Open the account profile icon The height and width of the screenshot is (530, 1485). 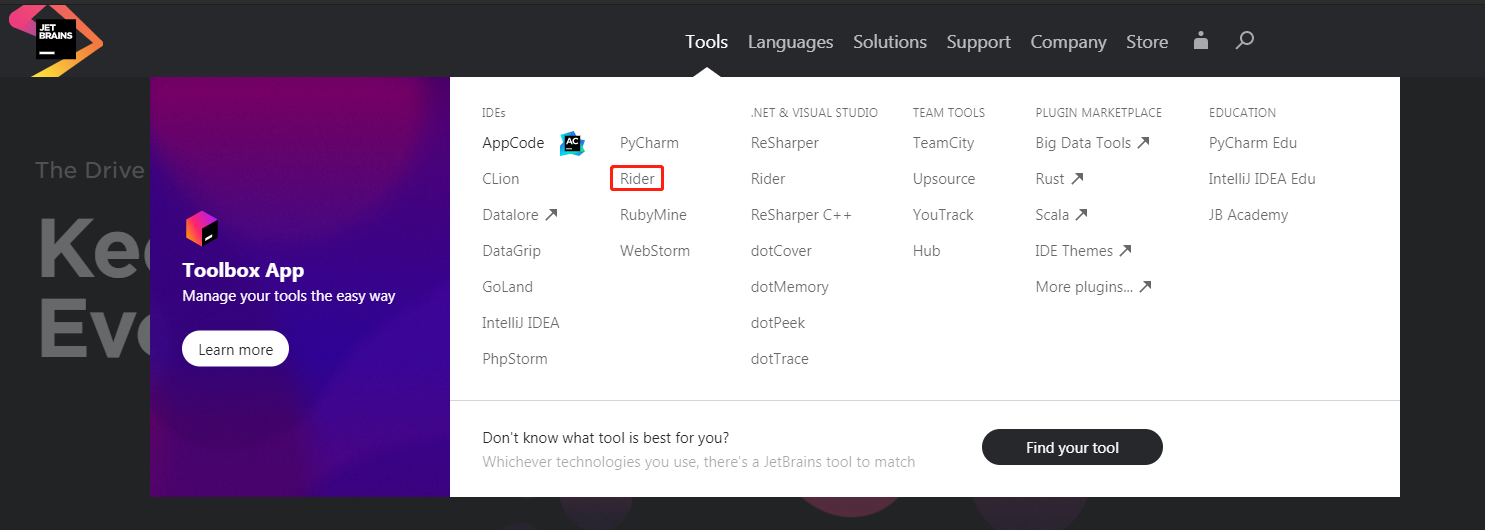1201,41
